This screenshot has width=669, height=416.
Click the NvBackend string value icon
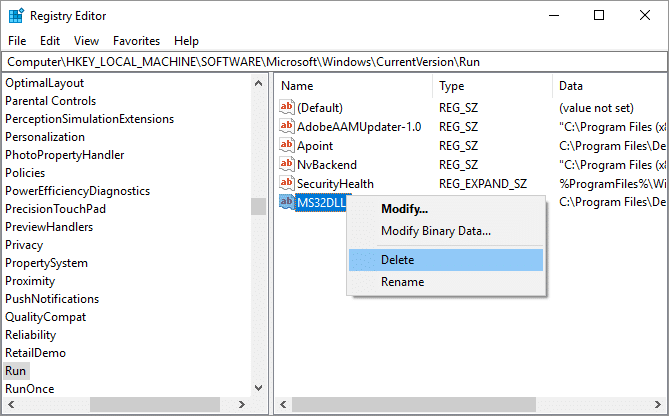click(288, 165)
